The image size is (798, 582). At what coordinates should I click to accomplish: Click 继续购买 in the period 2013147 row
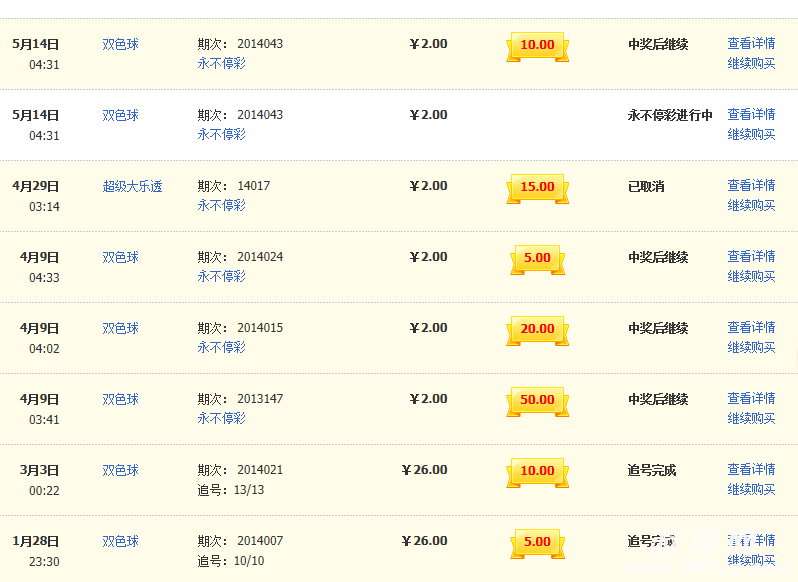tap(751, 418)
